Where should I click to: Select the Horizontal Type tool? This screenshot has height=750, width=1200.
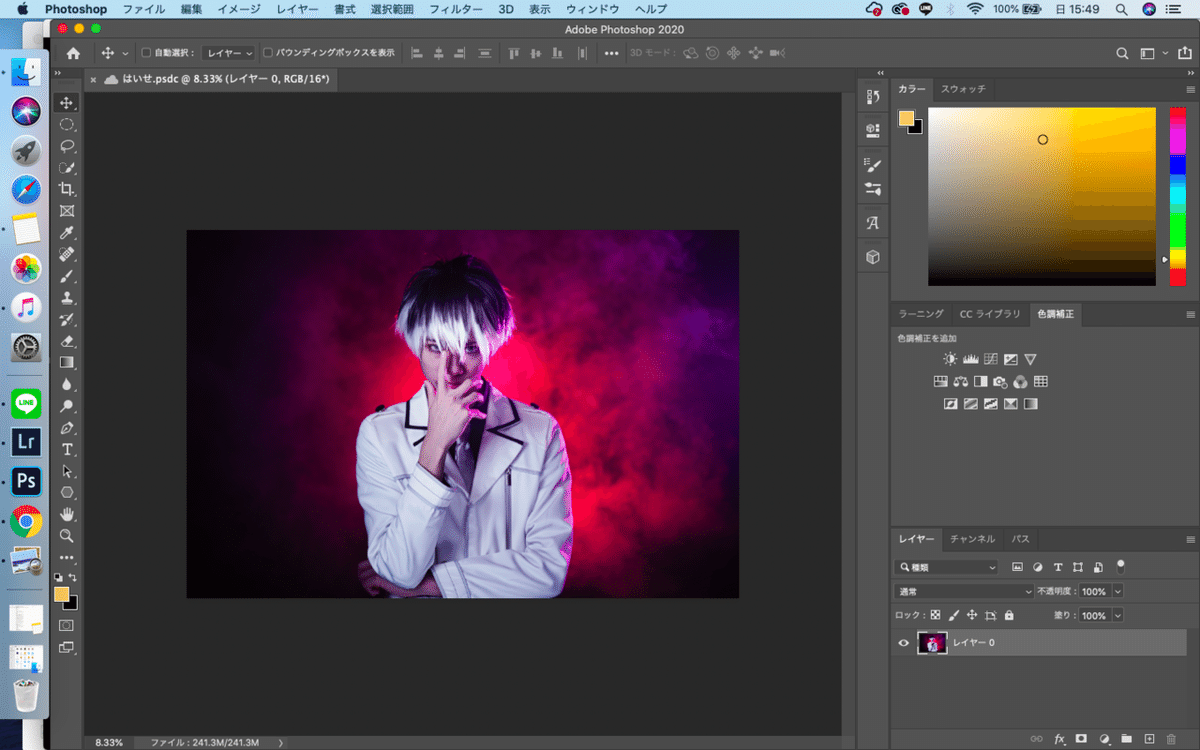click(x=67, y=449)
